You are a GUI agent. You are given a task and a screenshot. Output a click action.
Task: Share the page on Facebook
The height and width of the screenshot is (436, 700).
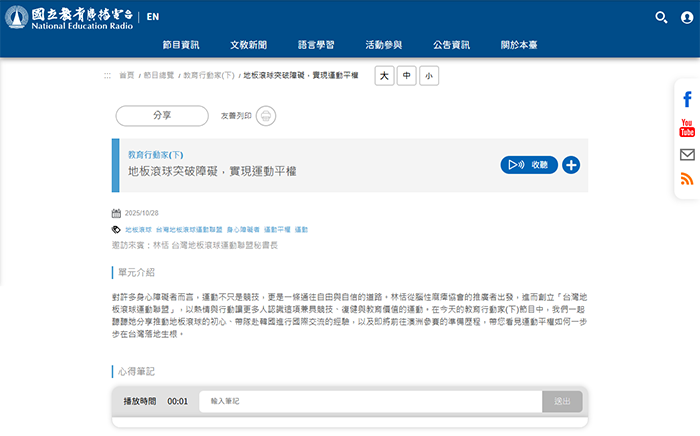[687, 100]
